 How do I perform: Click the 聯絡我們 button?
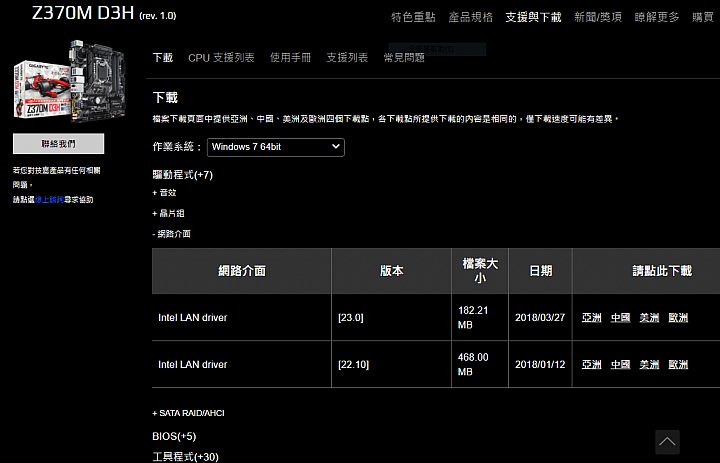tap(58, 144)
